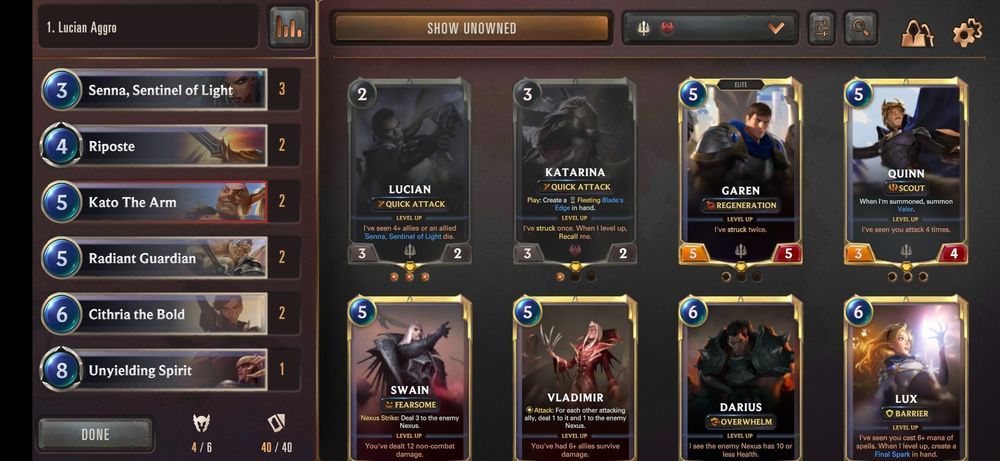Click copy-count dots under Lucian card
Image resolution: width=1000 pixels, height=461 pixels.
409,277
